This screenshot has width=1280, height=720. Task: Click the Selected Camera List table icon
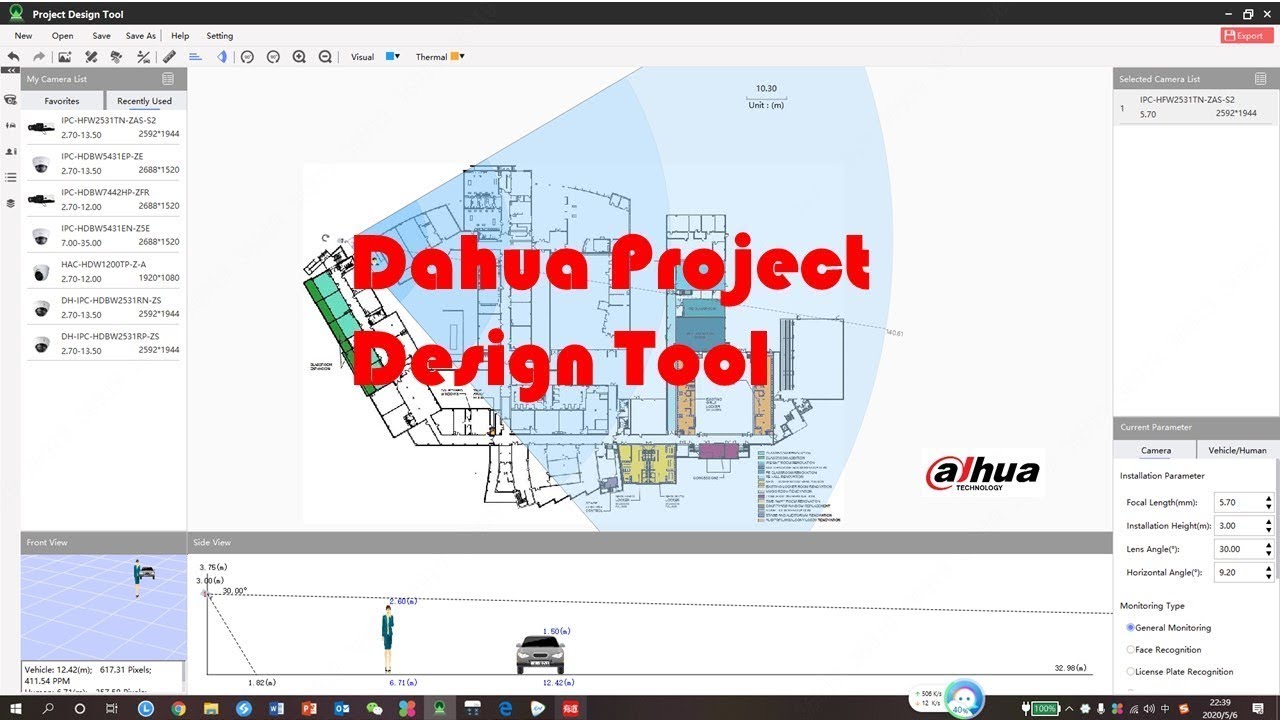(1260, 79)
